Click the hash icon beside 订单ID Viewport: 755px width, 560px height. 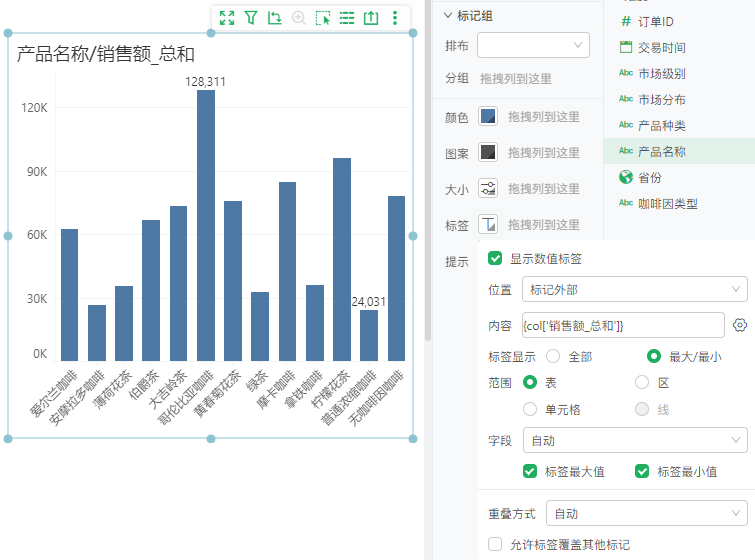pos(625,21)
